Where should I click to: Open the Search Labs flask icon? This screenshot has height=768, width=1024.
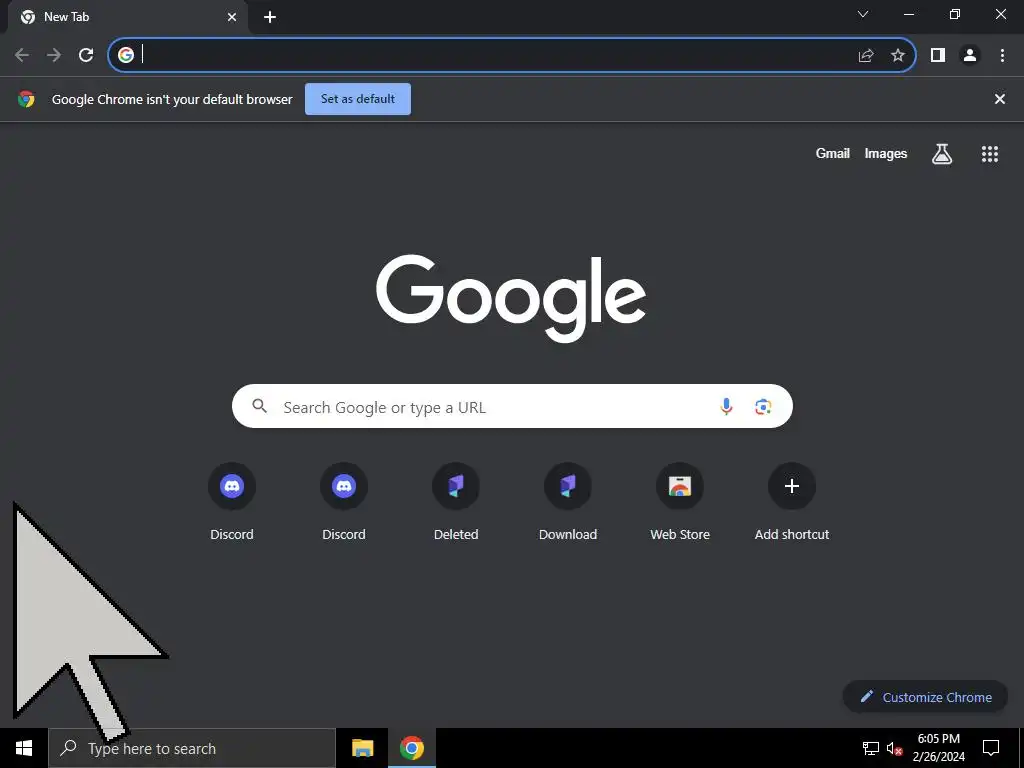tap(942, 153)
